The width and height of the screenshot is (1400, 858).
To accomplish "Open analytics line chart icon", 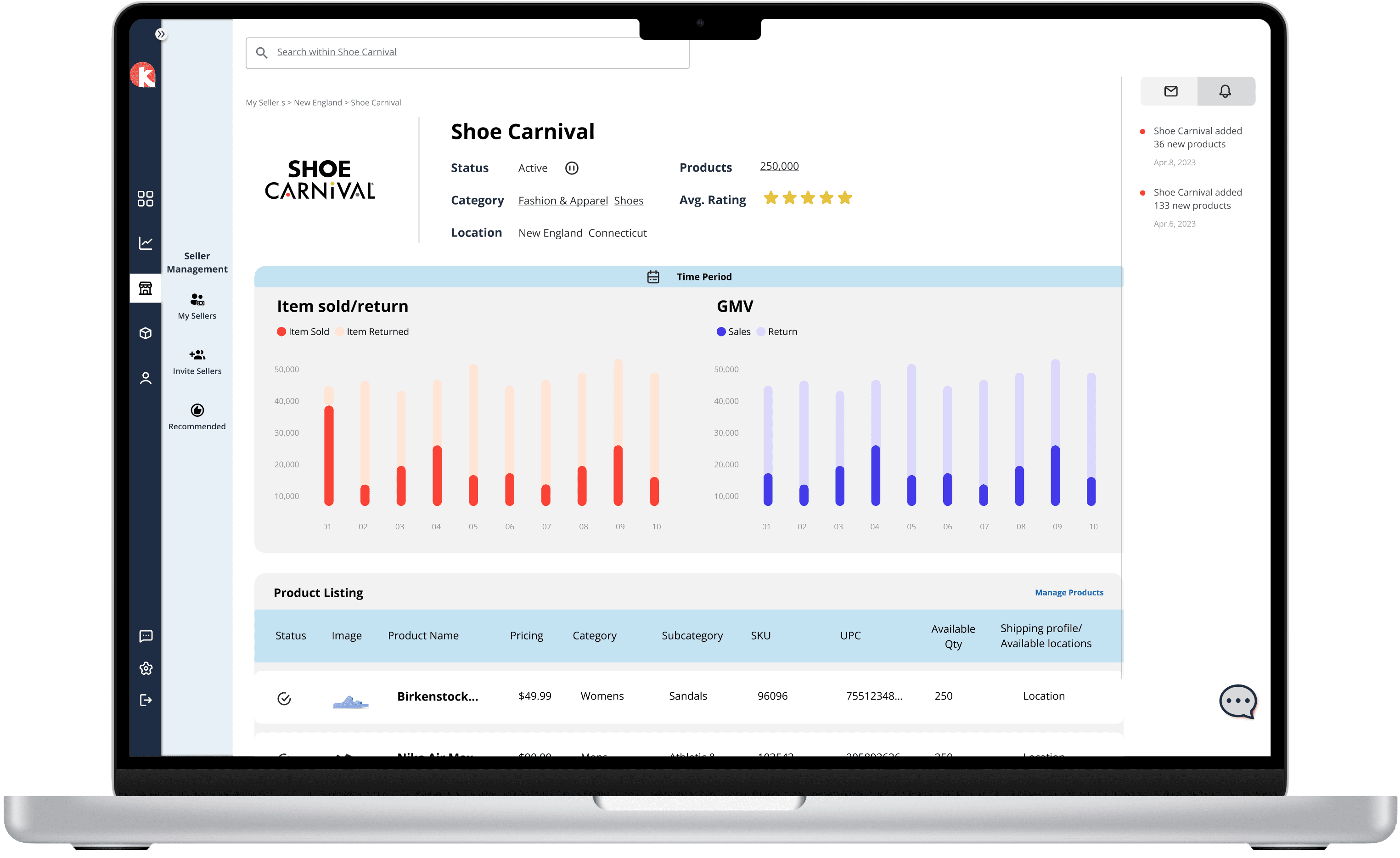I will (x=146, y=243).
